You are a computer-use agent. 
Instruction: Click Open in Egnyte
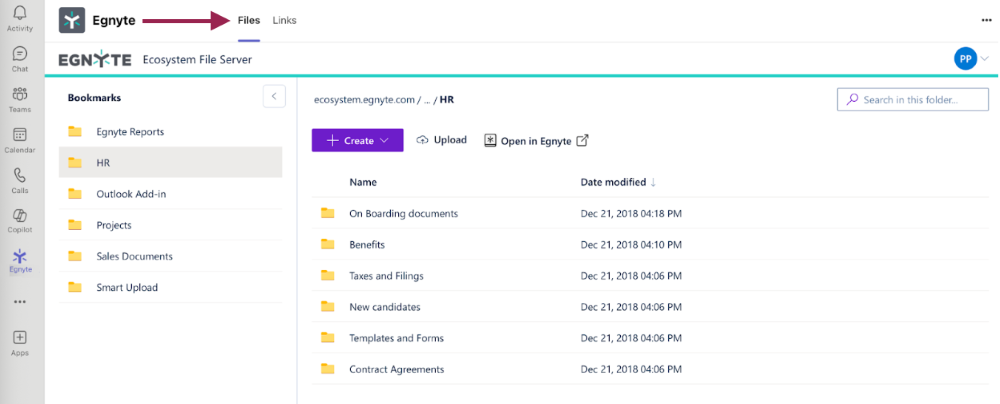point(536,141)
